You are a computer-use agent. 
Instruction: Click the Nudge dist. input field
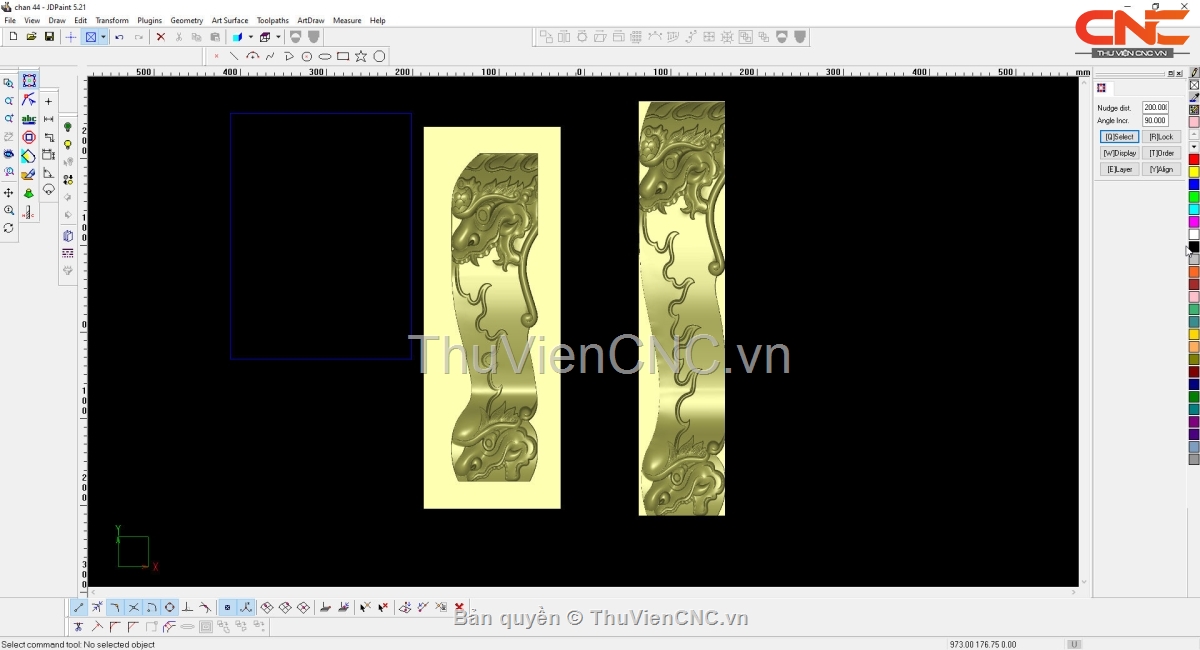[1155, 107]
